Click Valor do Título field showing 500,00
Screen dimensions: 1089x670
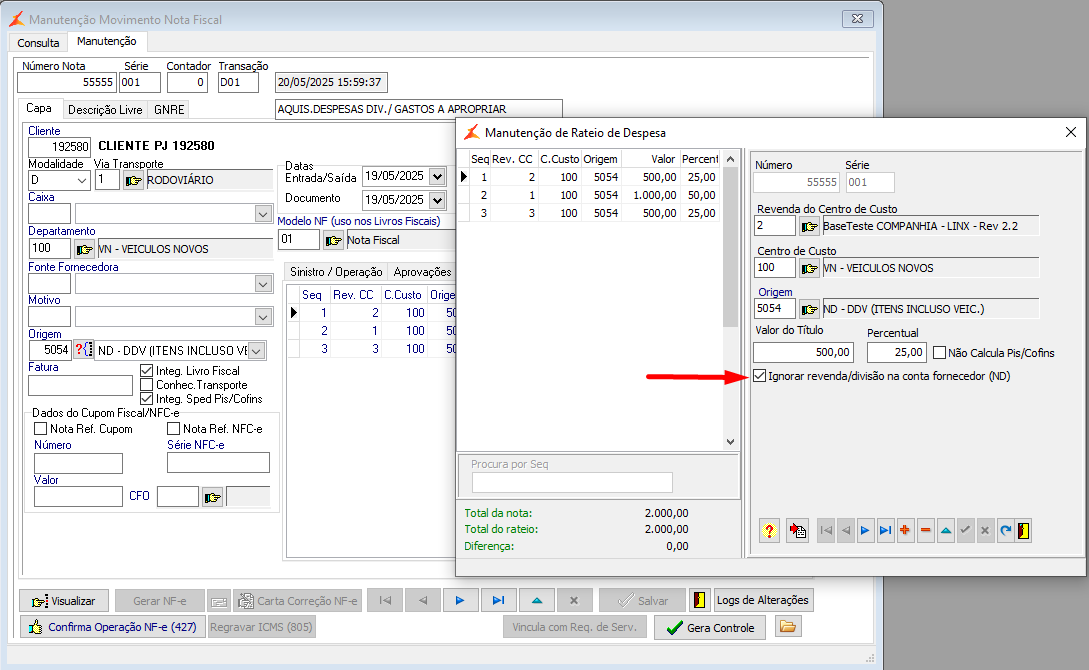tap(804, 353)
